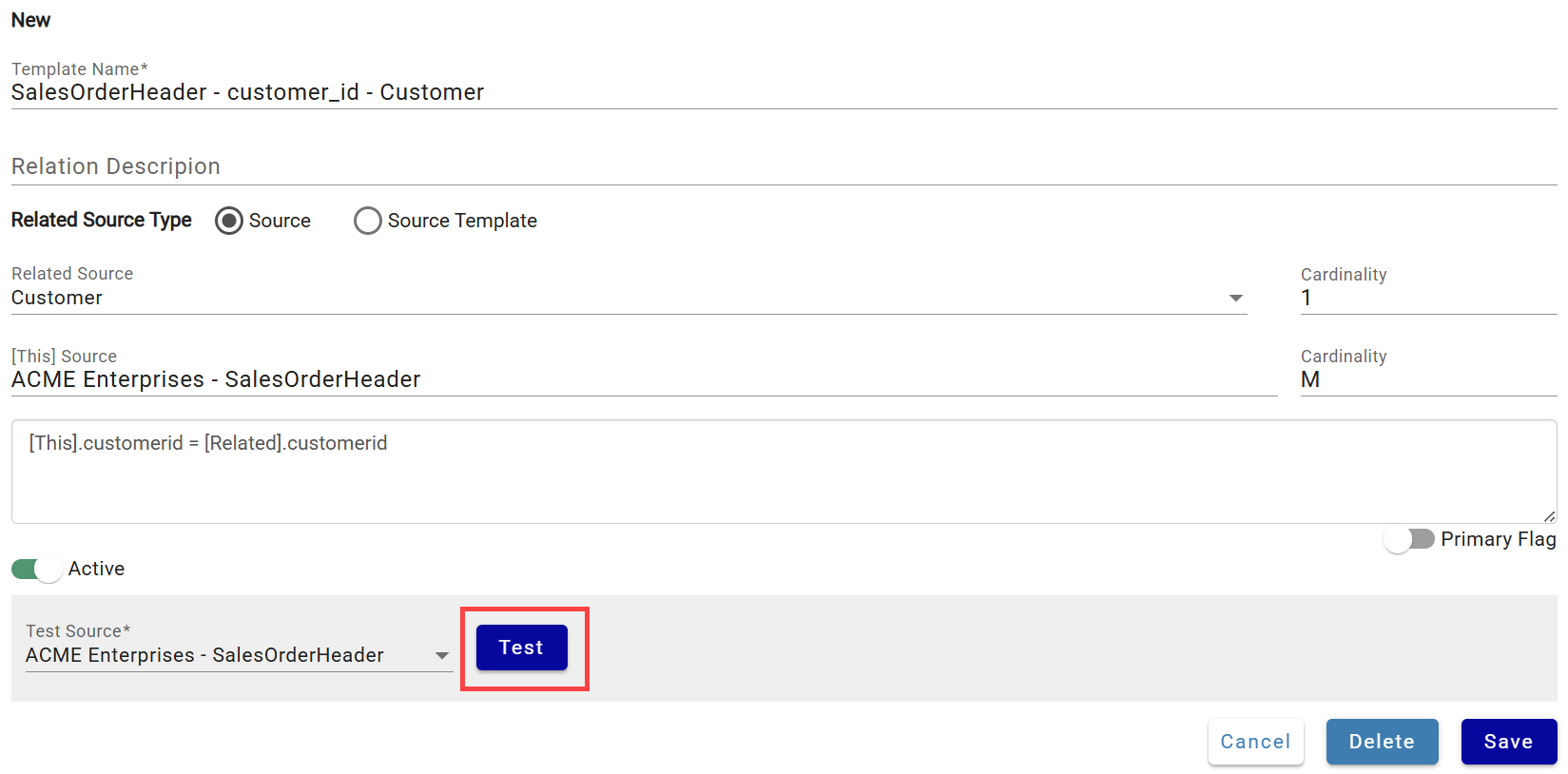Click the Related Source Customer field

coord(629,298)
